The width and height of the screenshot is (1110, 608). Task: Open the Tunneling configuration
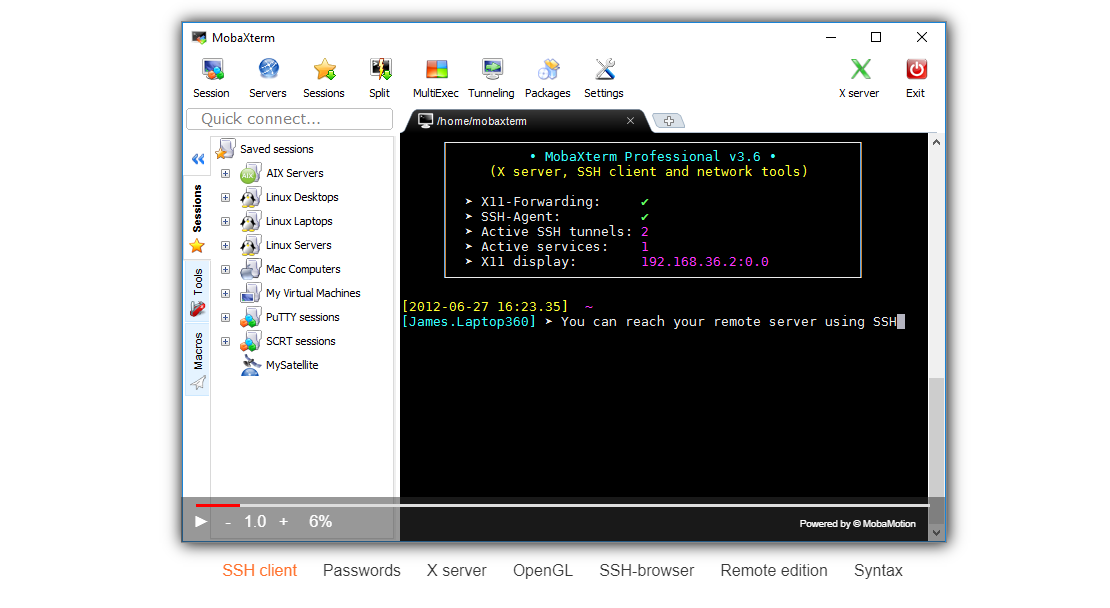[x=491, y=78]
